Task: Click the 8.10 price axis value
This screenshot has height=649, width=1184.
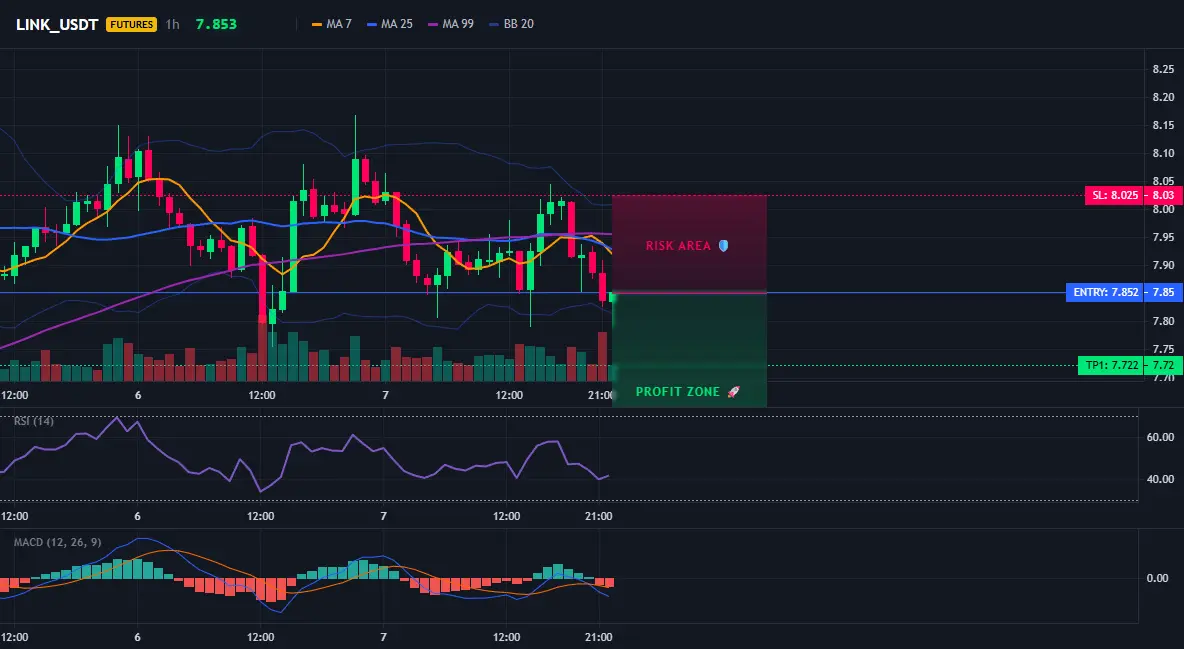Action: [x=1163, y=153]
